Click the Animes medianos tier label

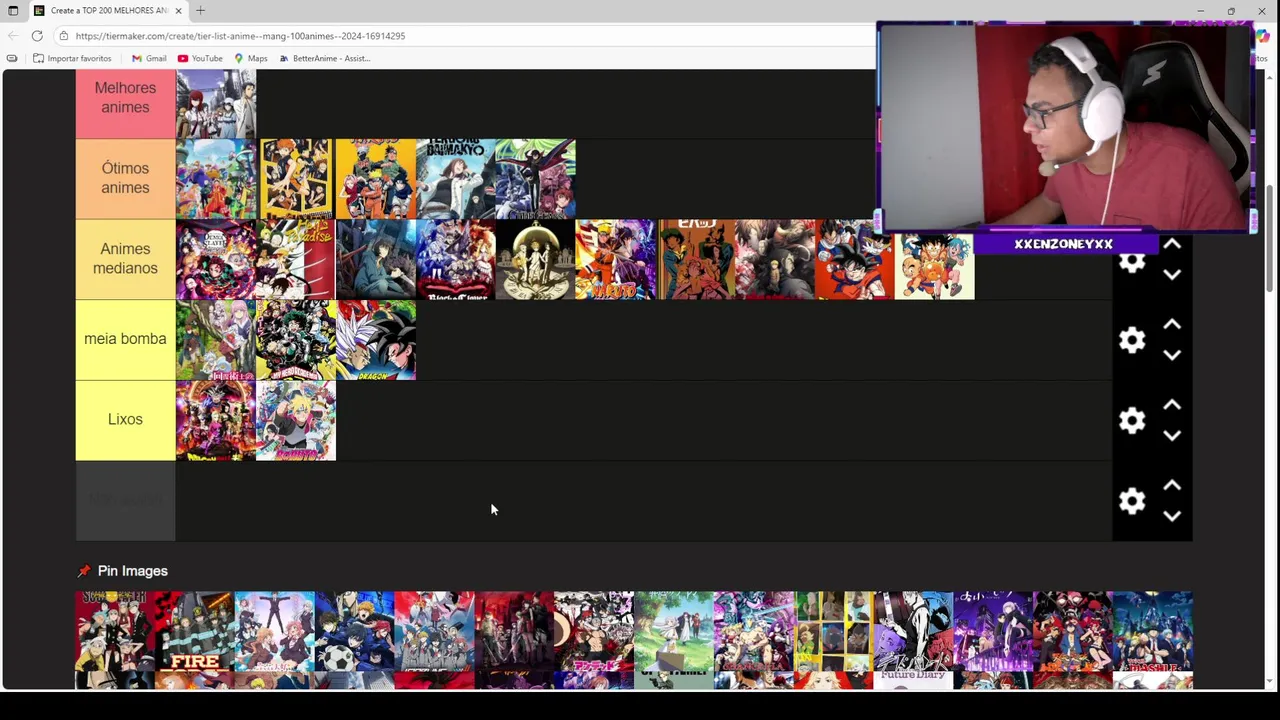[x=125, y=259]
